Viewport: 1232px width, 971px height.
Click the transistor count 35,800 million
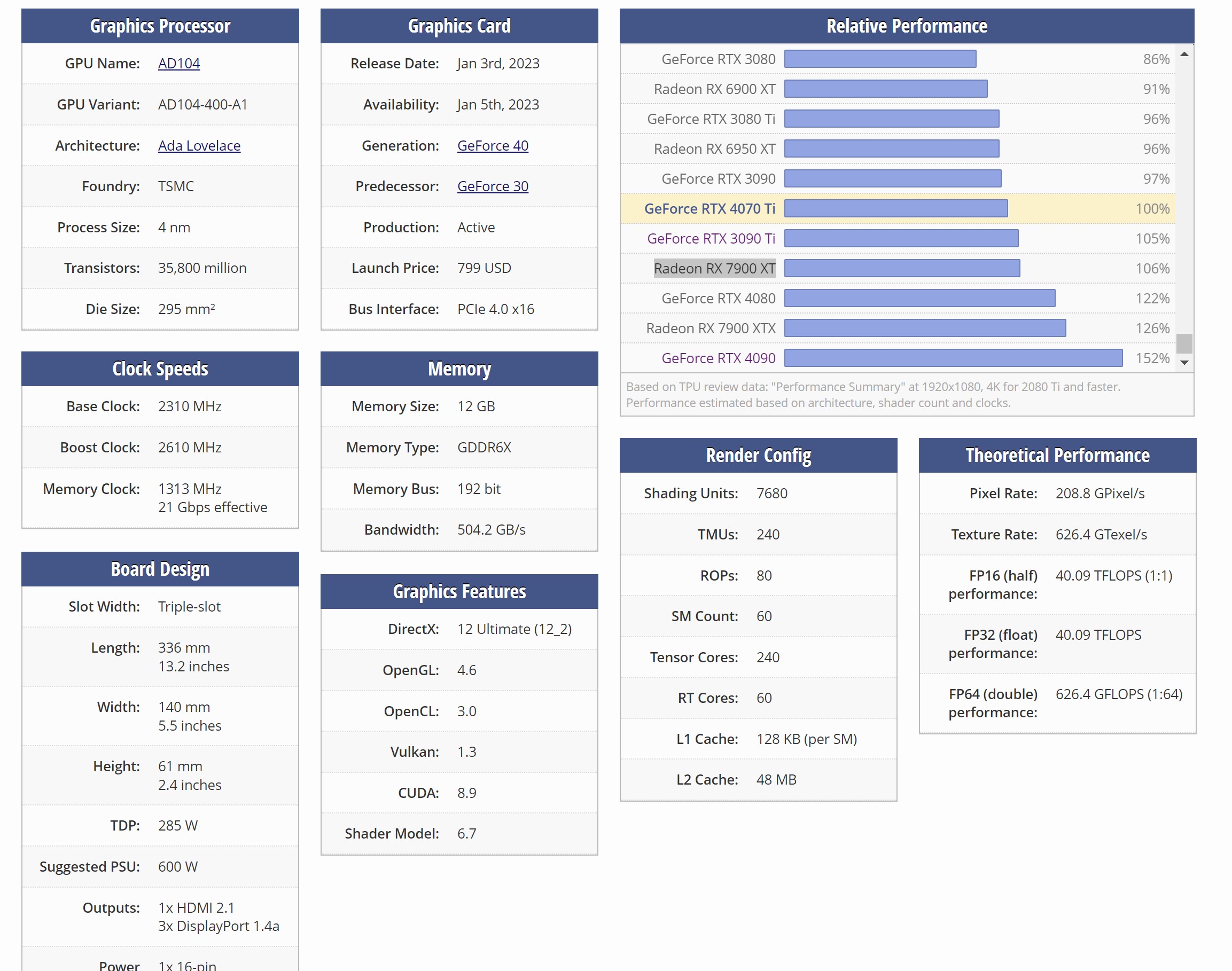pyautogui.click(x=202, y=268)
